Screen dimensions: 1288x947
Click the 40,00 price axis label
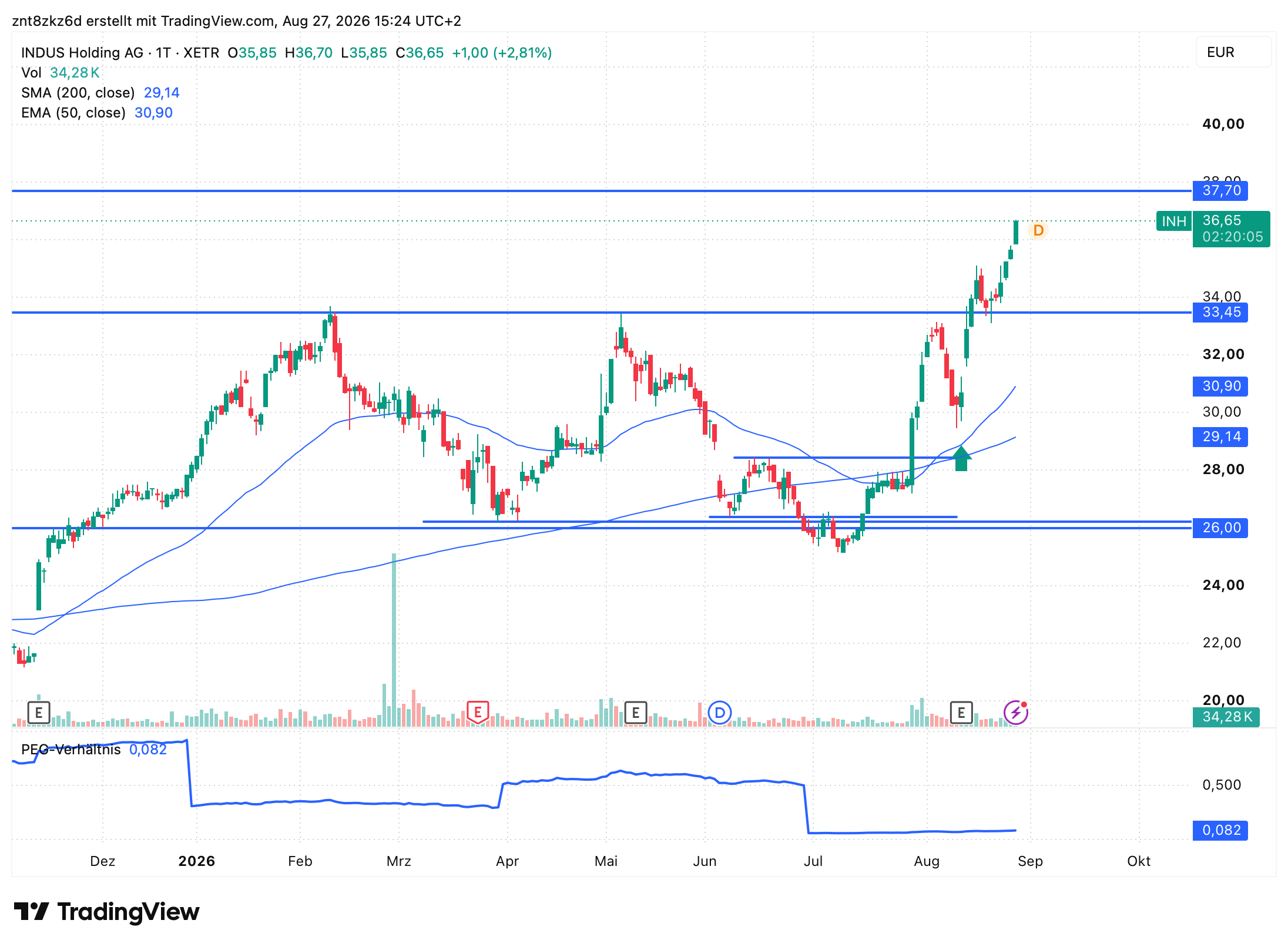coord(1223,124)
